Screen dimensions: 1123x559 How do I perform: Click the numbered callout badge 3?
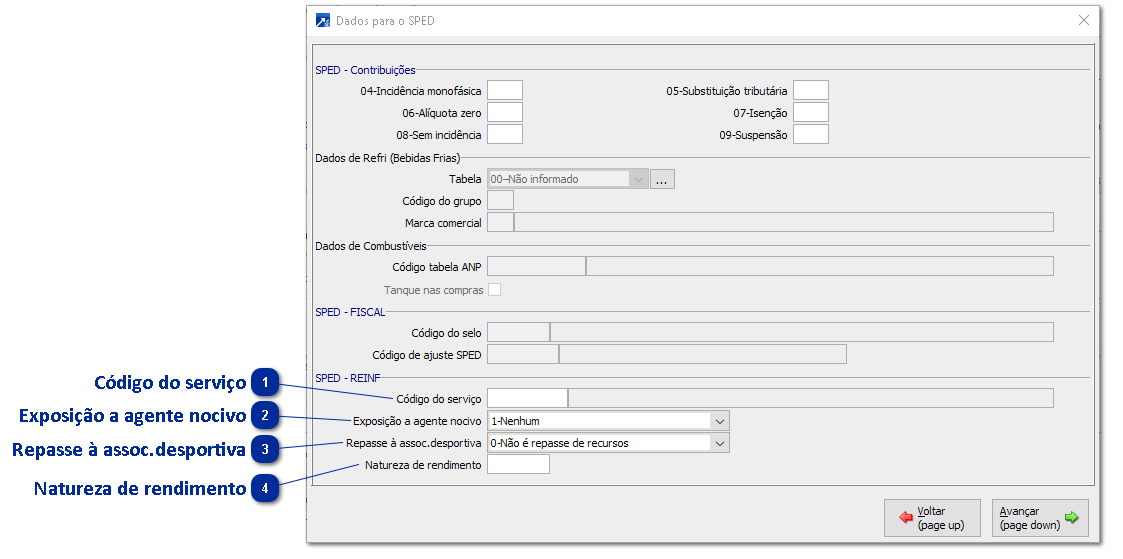[265, 450]
